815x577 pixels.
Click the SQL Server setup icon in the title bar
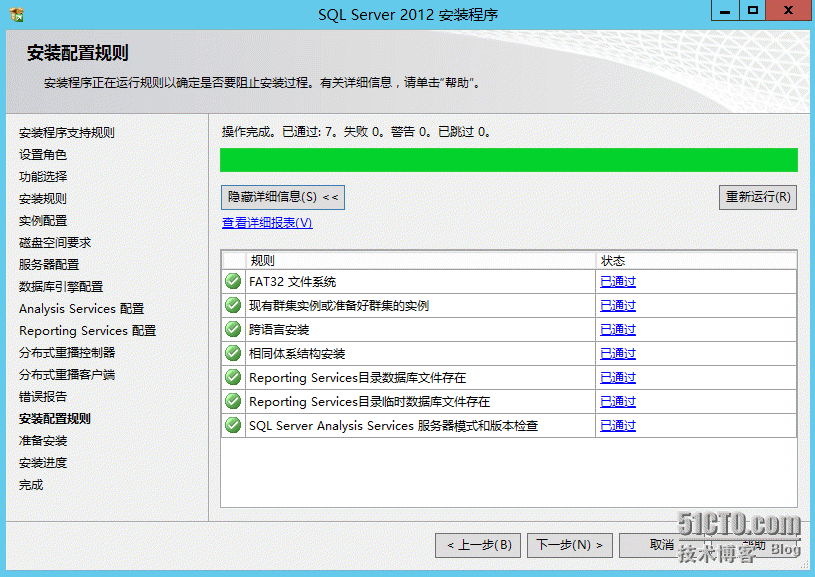pyautogui.click(x=17, y=14)
